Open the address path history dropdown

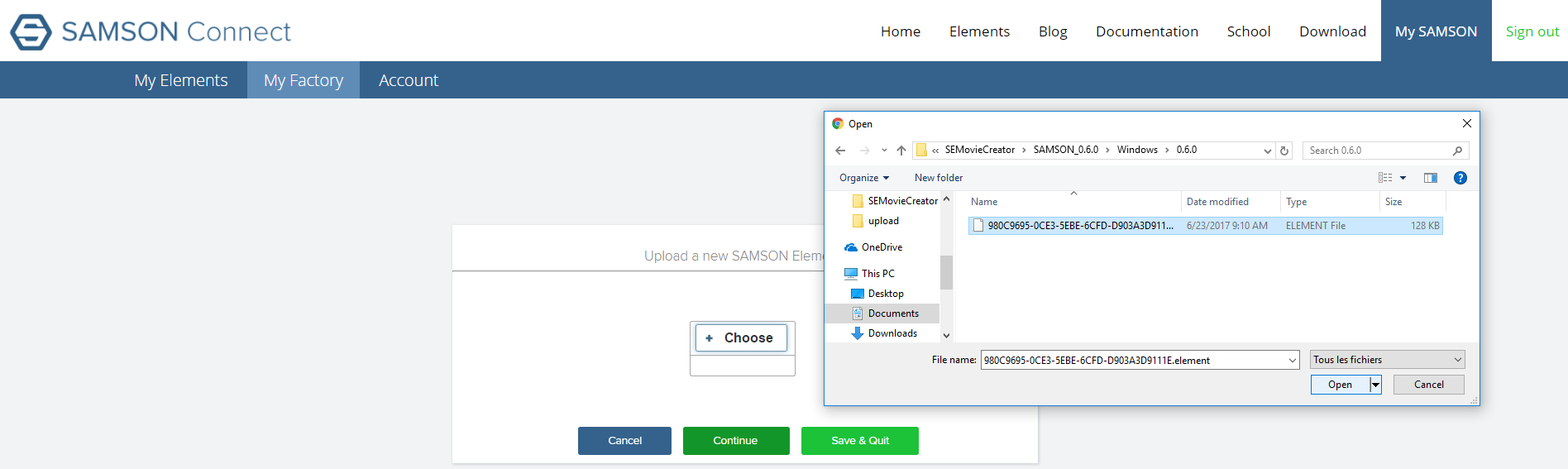tap(1267, 151)
